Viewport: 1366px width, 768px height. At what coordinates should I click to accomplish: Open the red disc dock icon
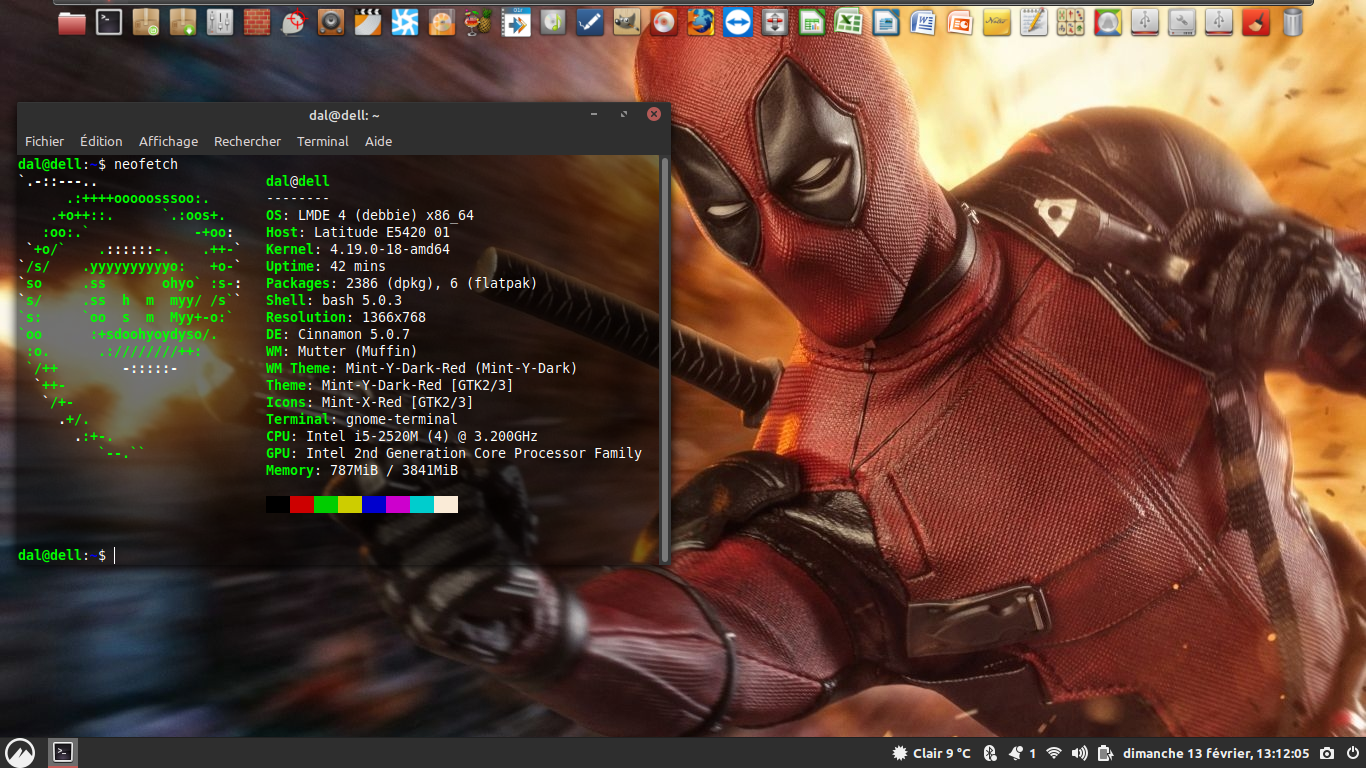point(664,22)
